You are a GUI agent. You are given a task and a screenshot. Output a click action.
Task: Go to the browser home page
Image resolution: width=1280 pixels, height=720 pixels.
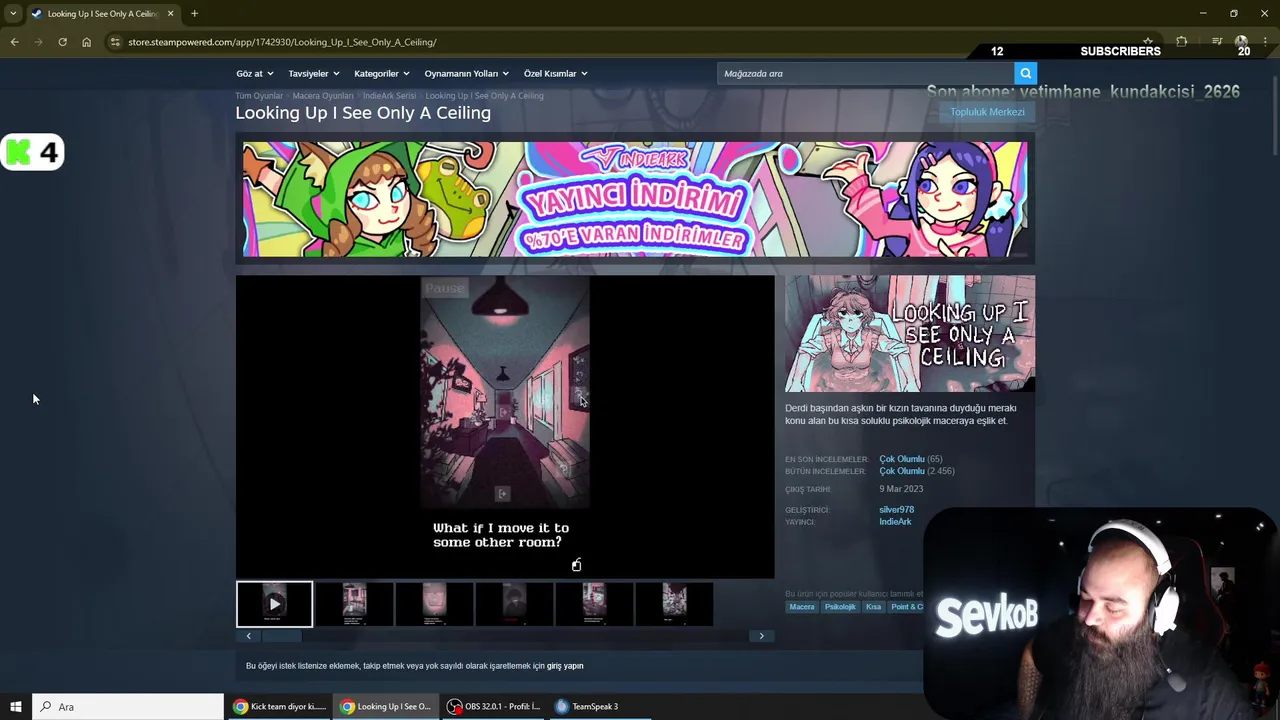[x=86, y=42]
